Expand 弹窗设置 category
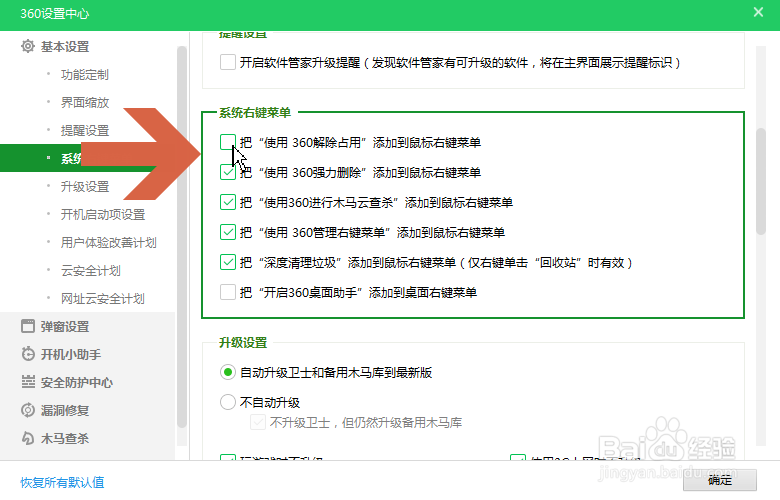Image resolution: width=780 pixels, height=500 pixels. [x=65, y=326]
